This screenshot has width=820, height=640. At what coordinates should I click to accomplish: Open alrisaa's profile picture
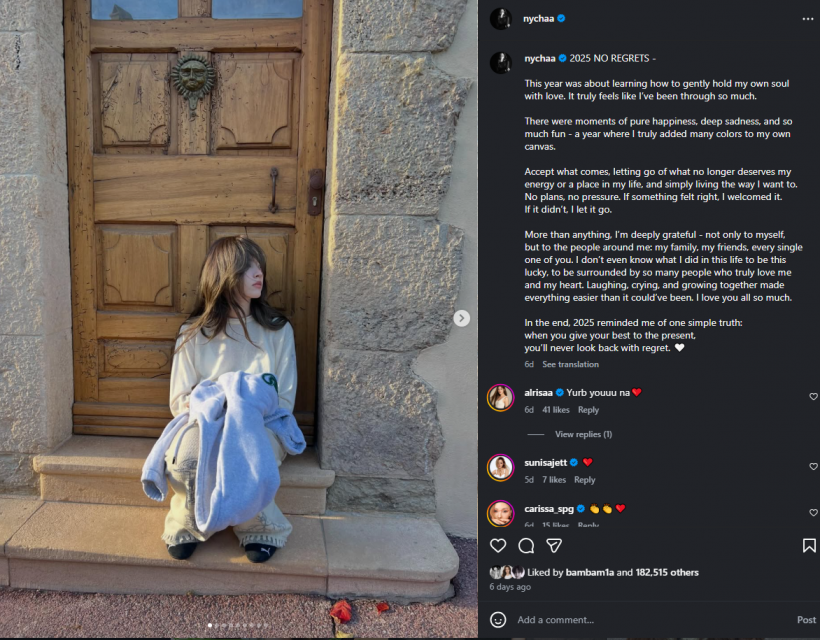(x=500, y=397)
